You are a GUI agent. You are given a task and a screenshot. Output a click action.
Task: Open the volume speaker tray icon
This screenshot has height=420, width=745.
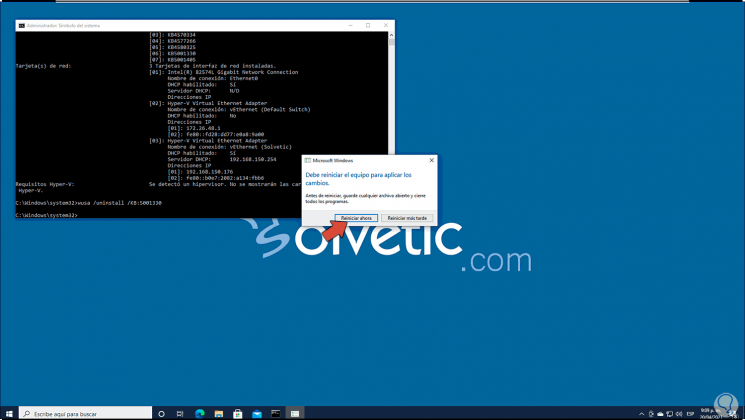679,414
